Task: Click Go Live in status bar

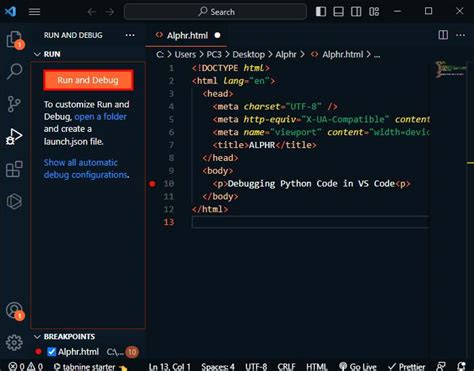Action: click(358, 367)
